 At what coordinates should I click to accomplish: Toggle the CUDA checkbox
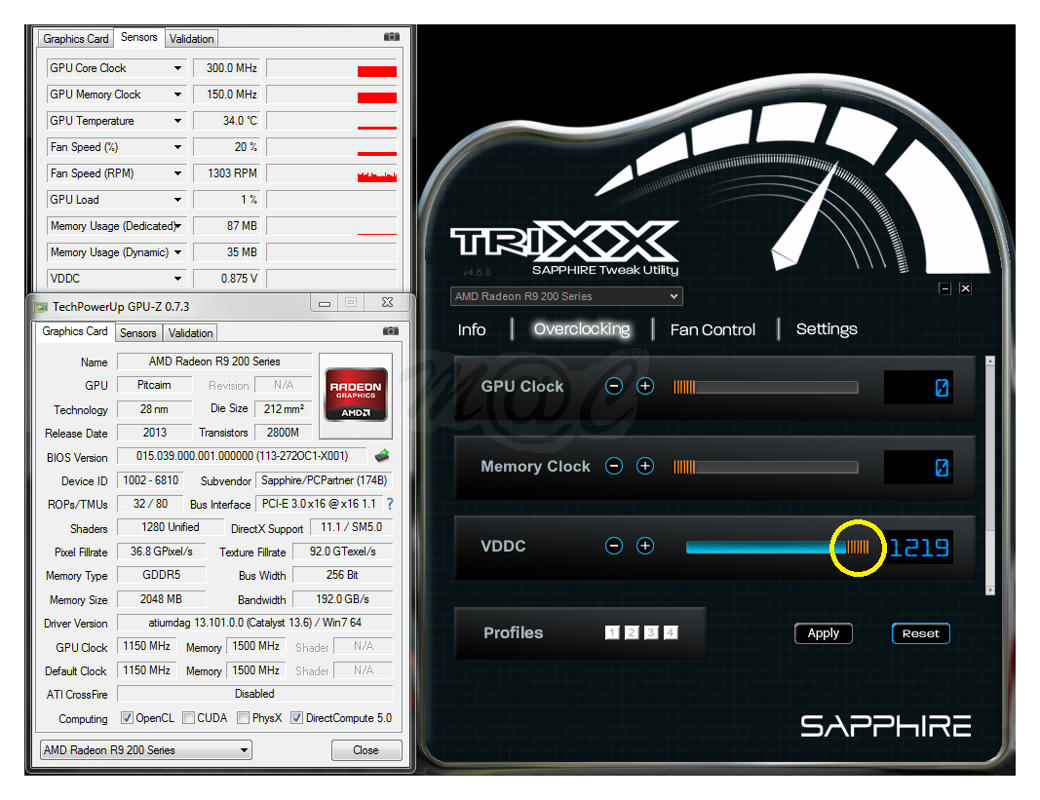point(188,718)
